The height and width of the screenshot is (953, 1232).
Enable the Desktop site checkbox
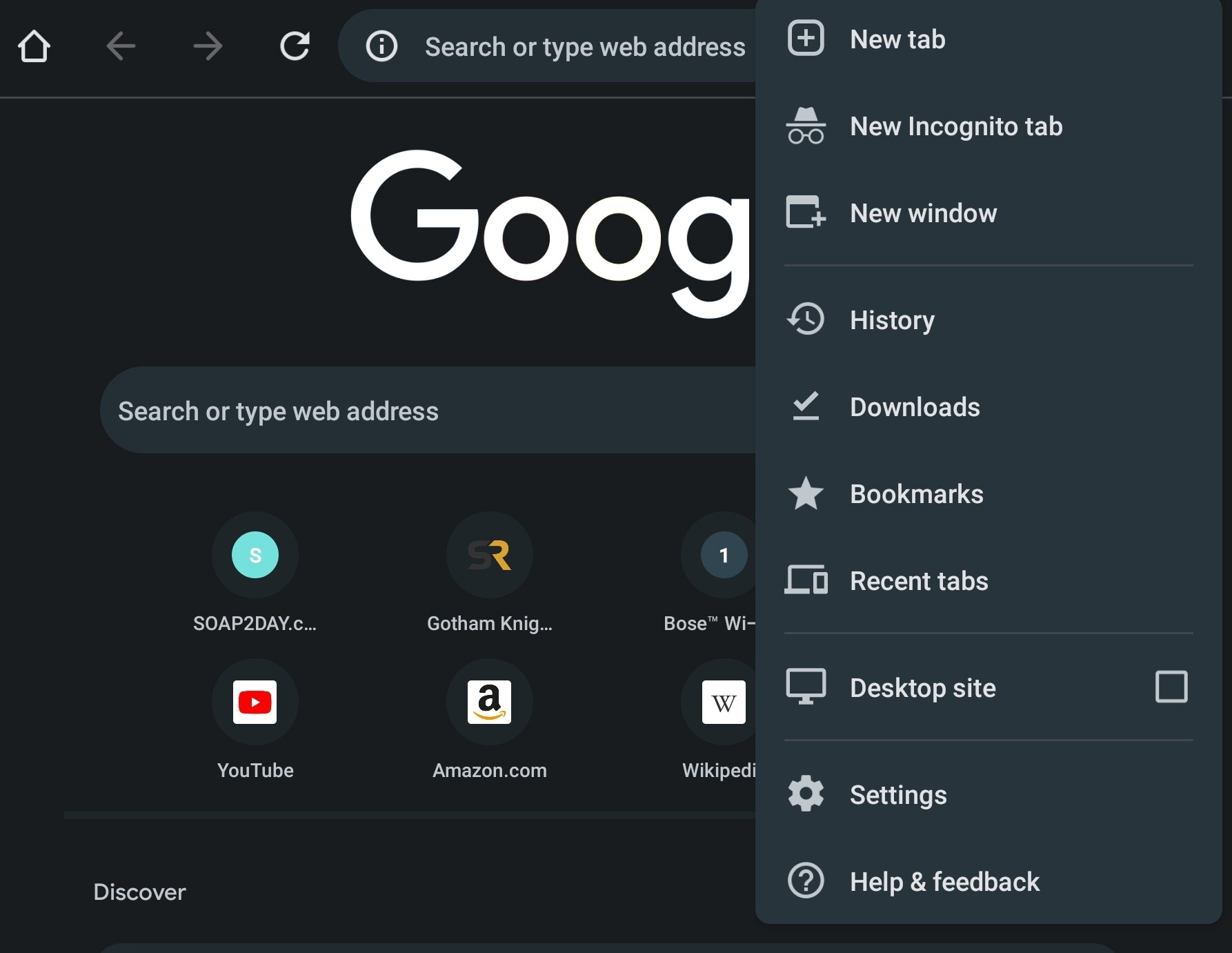click(1172, 687)
